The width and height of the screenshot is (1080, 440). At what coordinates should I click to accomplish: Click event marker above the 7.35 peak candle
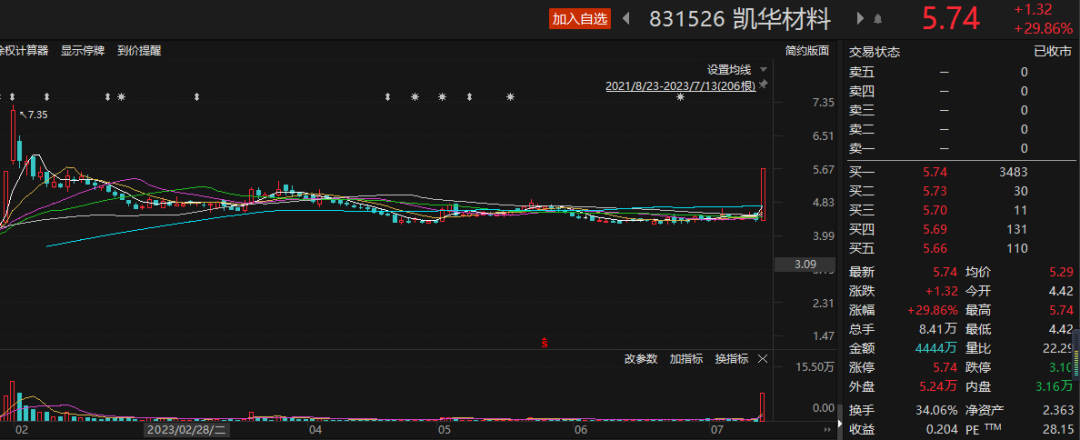[x=12, y=97]
